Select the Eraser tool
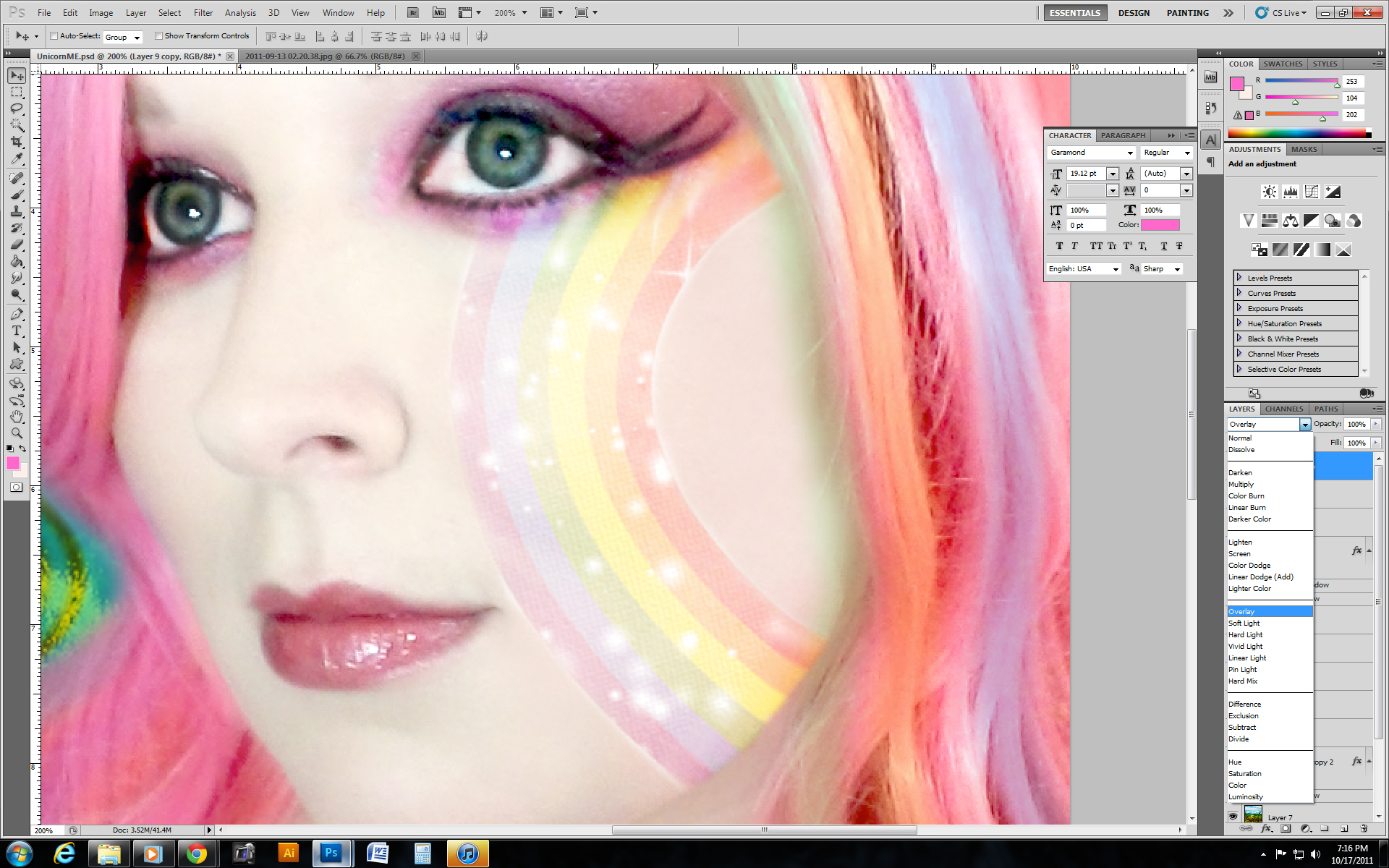The width and height of the screenshot is (1389, 868). click(x=17, y=244)
